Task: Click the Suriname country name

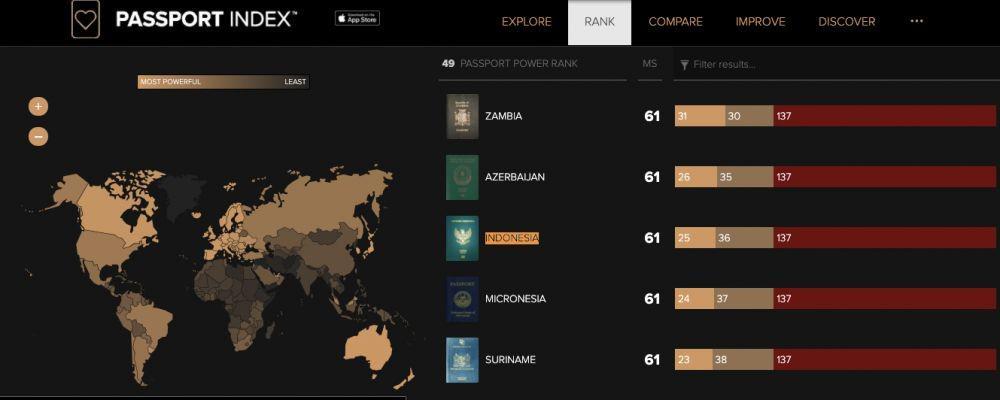Action: pos(510,360)
